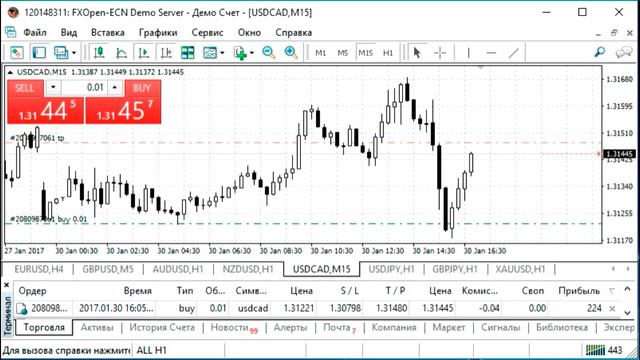Viewport: 640px width, 360px height.
Task: Expand dropdown next to New Order icon
Action: pyautogui.click(x=252, y=53)
